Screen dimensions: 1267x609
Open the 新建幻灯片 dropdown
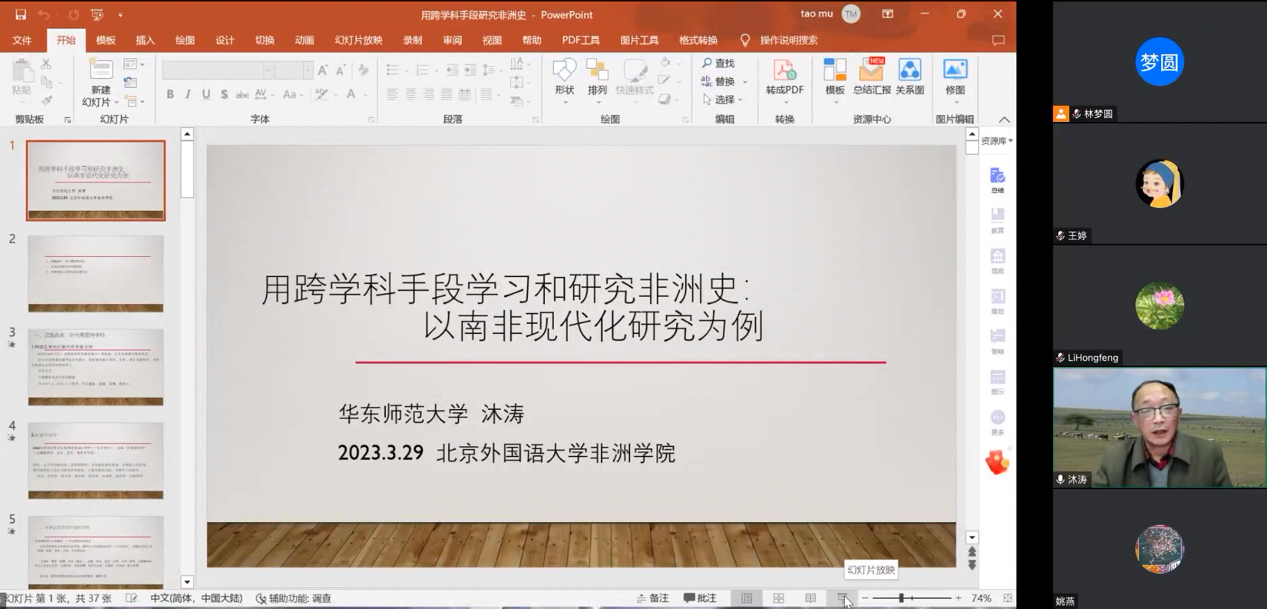(98, 102)
